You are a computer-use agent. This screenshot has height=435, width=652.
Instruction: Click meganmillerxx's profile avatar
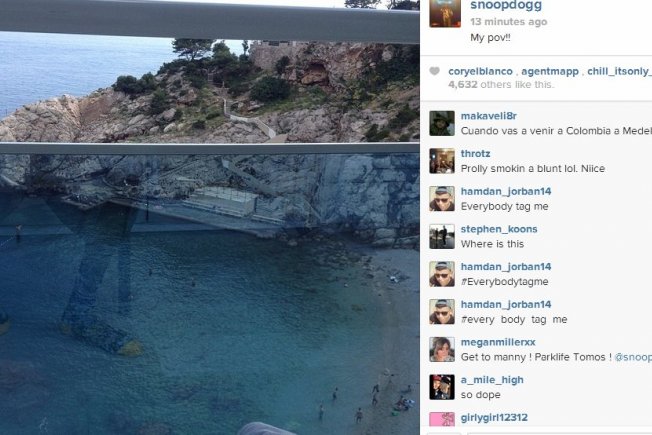pyautogui.click(x=442, y=349)
